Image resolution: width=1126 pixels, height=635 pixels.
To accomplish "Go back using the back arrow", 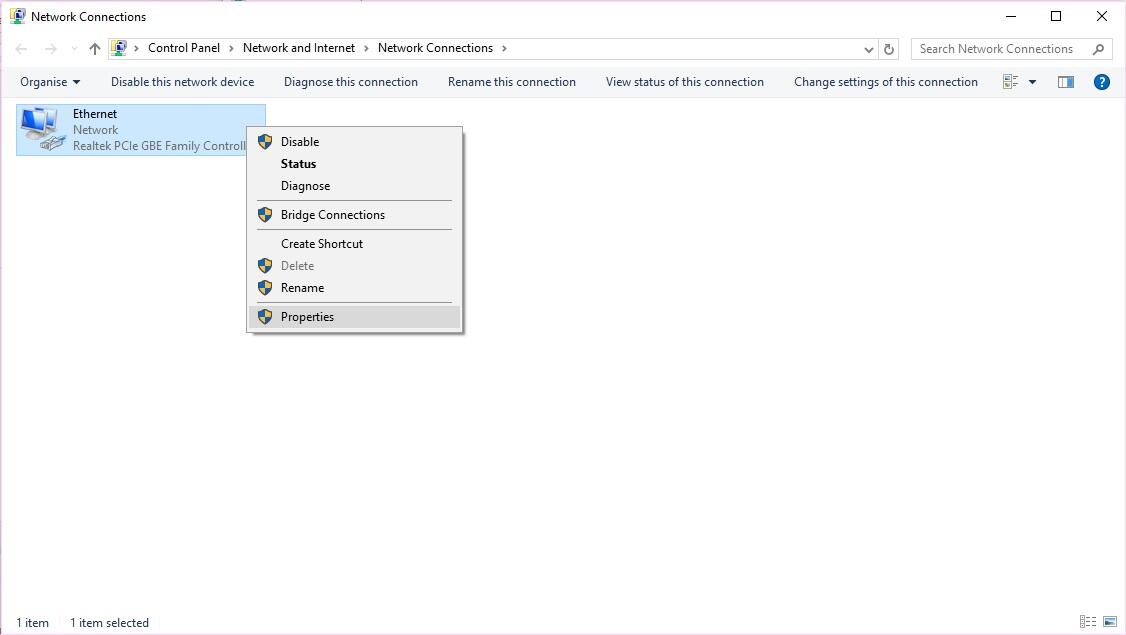I will 22,49.
